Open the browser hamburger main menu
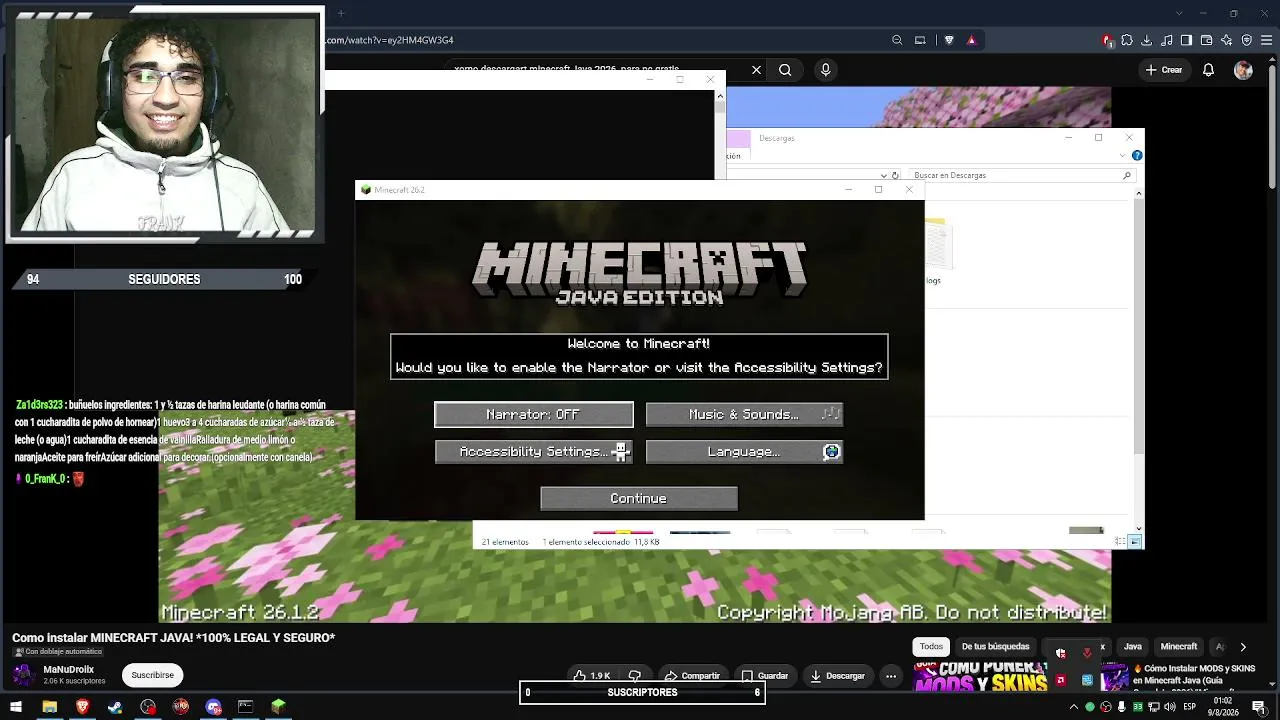The image size is (1280, 720). (1267, 40)
